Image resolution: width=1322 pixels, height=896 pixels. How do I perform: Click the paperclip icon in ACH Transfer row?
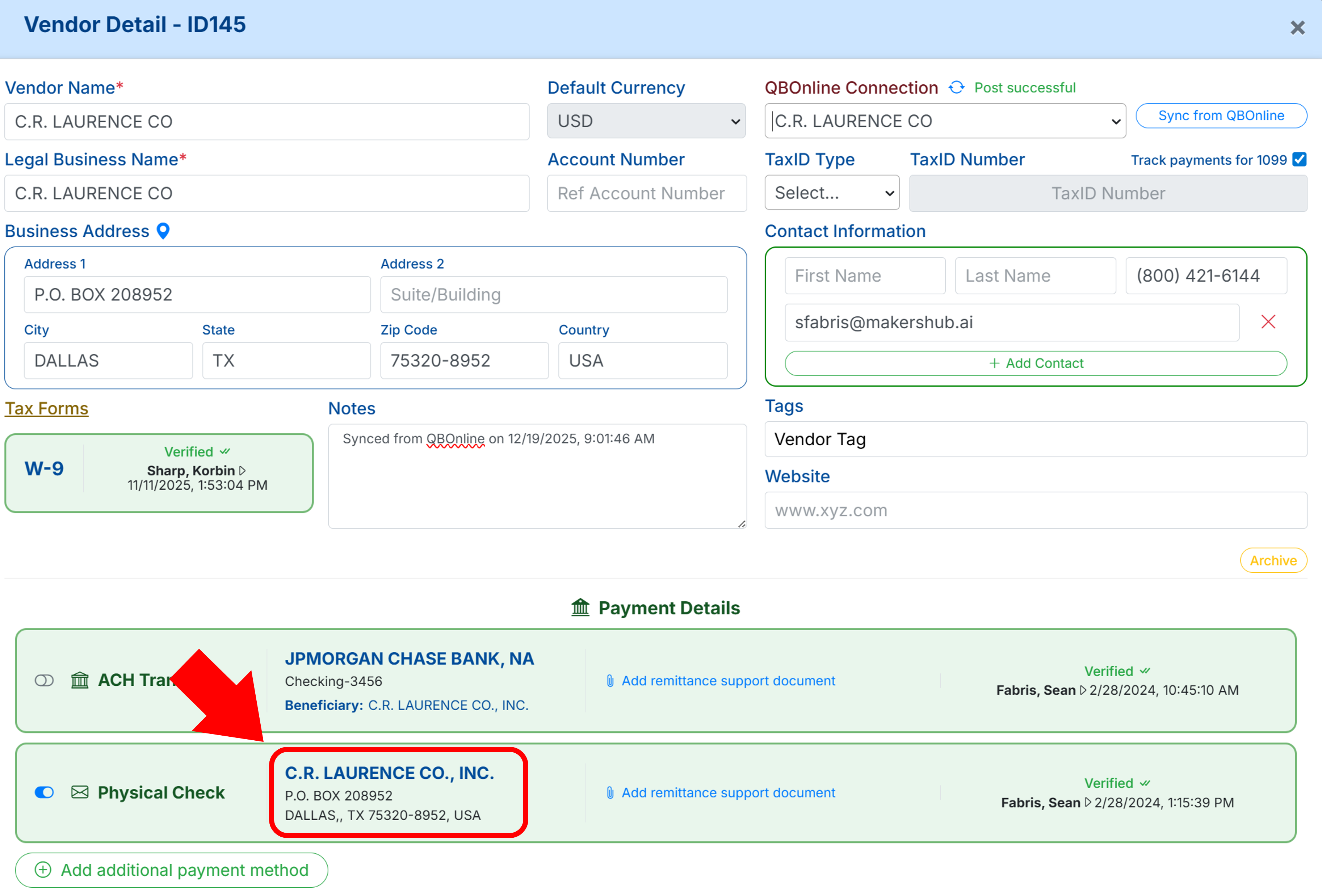click(x=610, y=681)
